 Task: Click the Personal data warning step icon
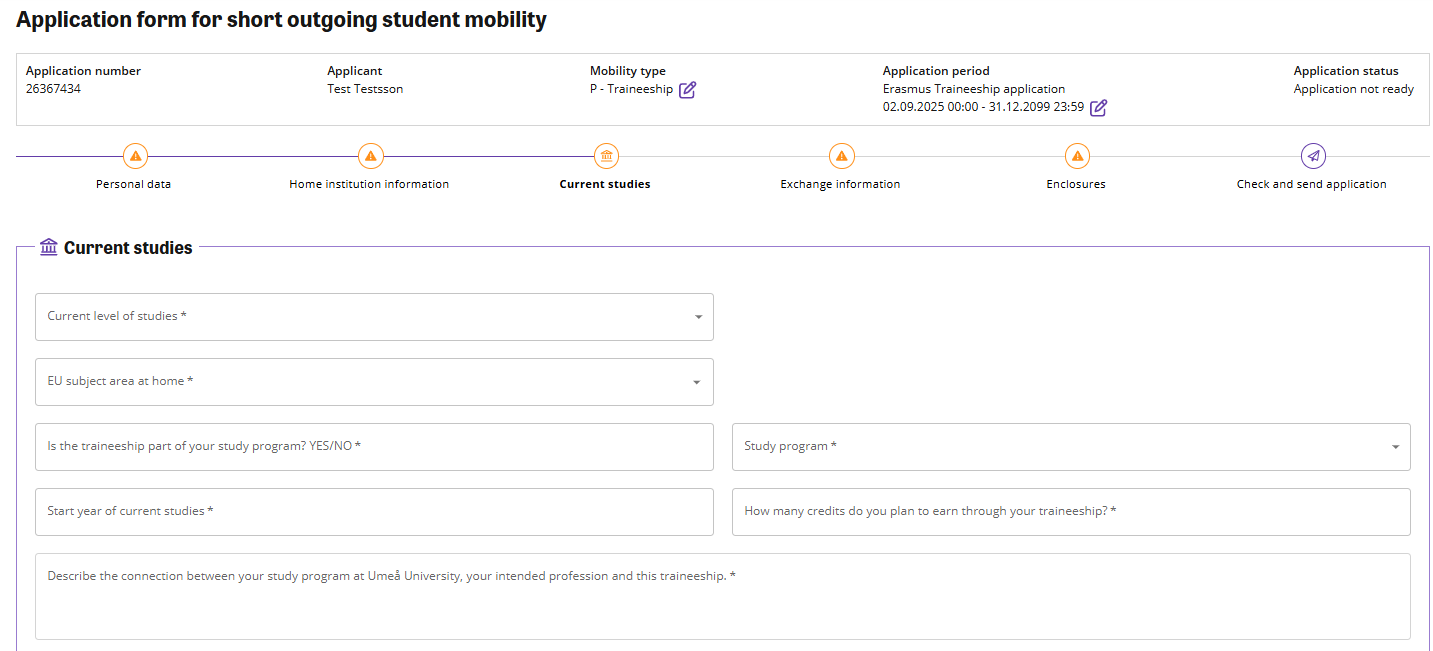point(135,156)
